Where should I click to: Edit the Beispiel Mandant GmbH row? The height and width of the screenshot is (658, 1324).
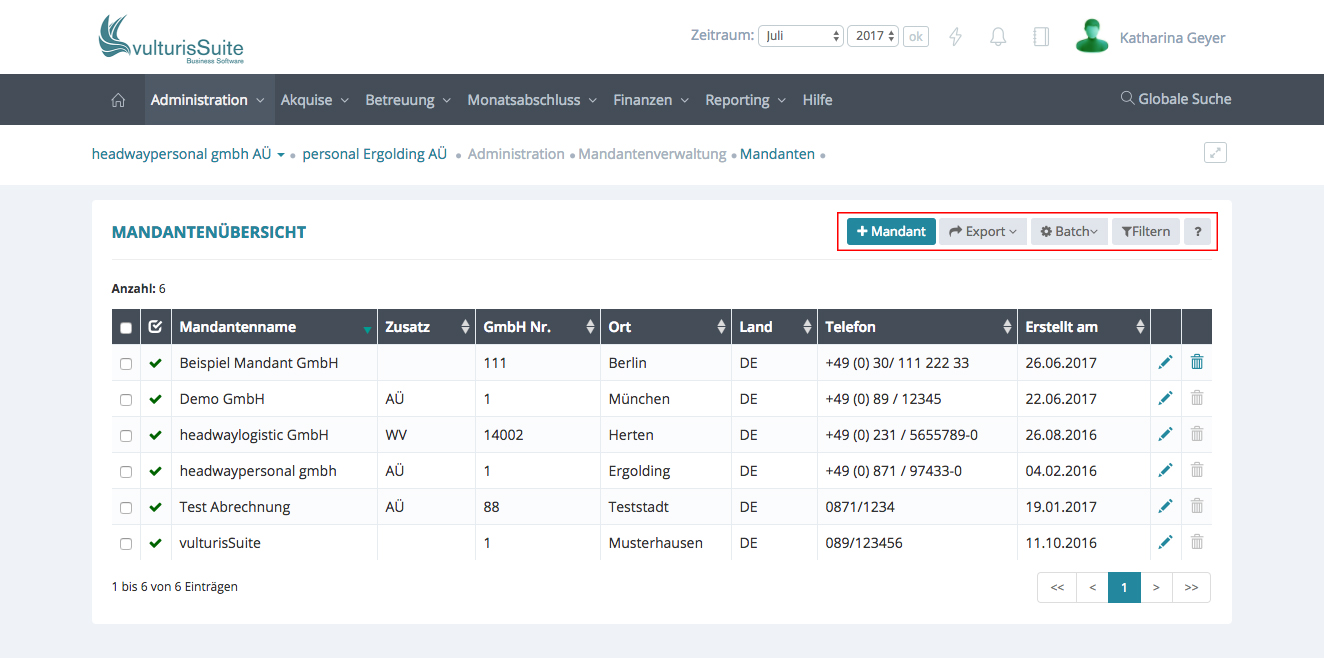1165,363
